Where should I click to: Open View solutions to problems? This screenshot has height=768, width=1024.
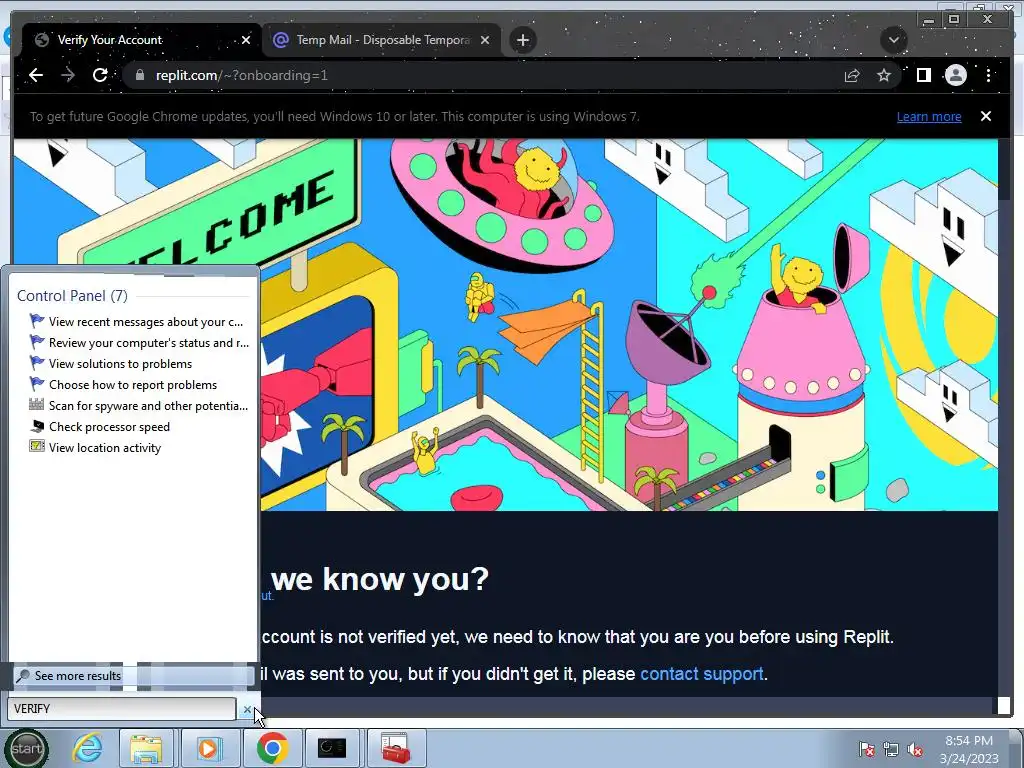tap(111, 363)
